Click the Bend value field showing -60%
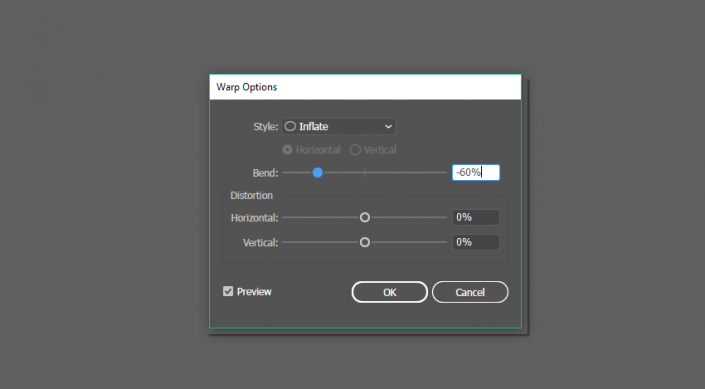Screen dimensions: 705x389 (x=476, y=172)
